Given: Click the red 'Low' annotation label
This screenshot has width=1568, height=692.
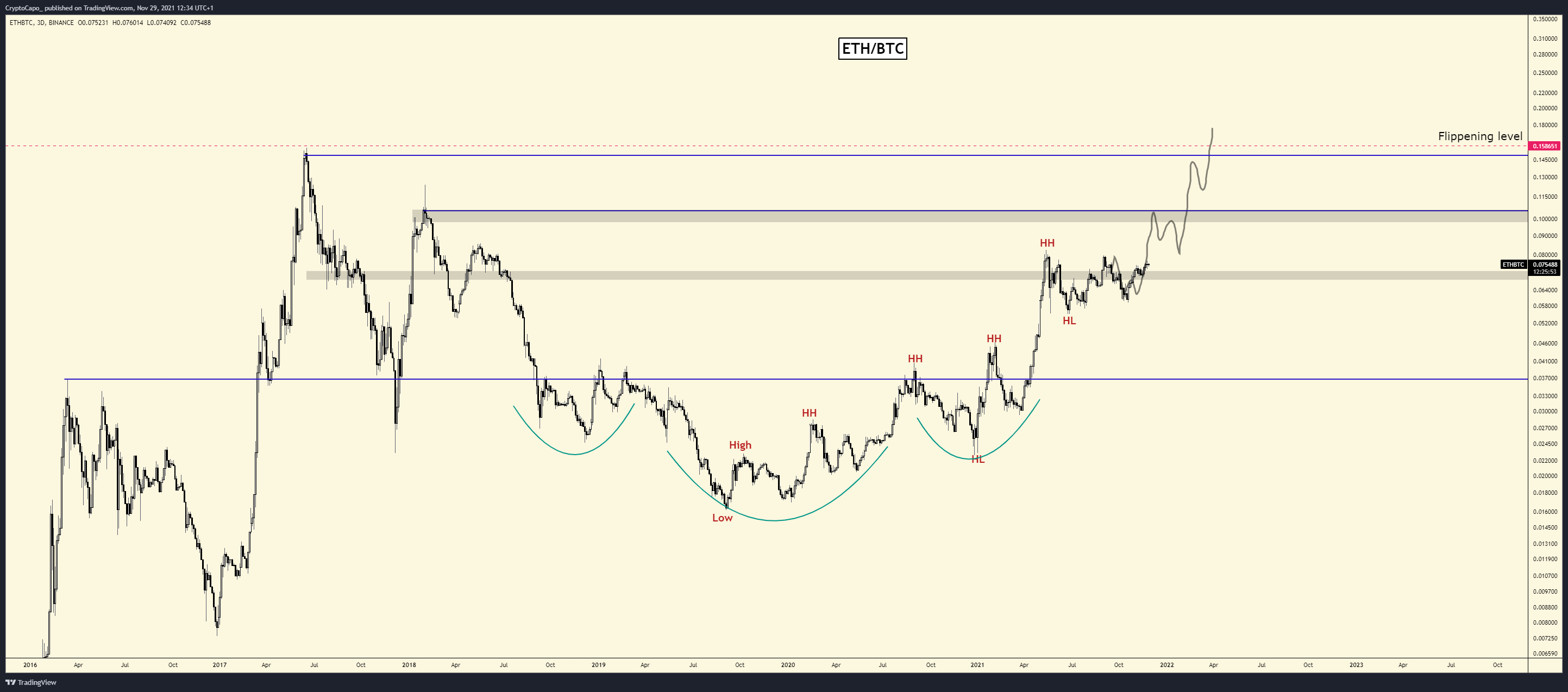Looking at the screenshot, I should (x=722, y=518).
